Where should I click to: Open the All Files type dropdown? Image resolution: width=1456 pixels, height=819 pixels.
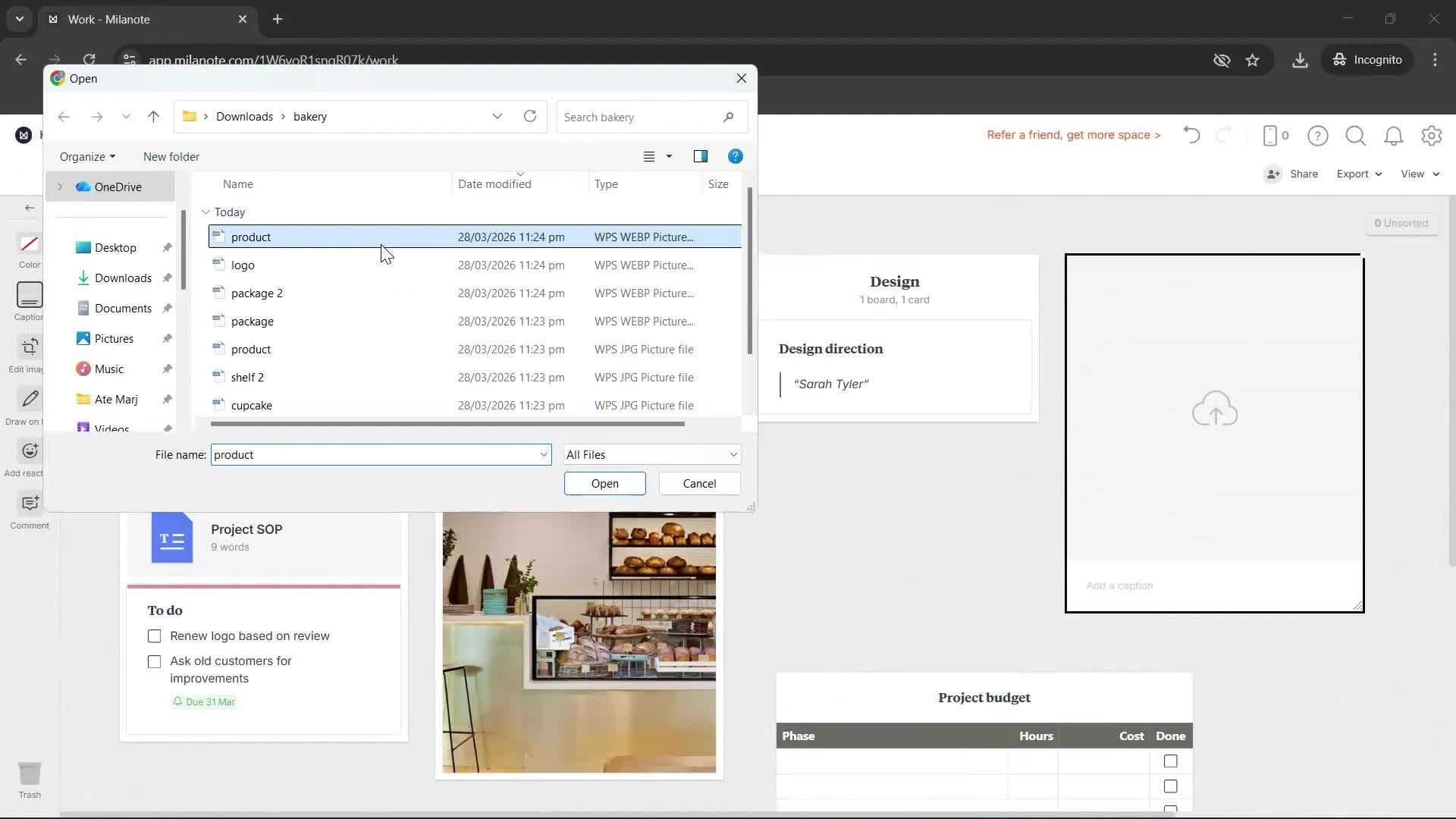pyautogui.click(x=651, y=455)
